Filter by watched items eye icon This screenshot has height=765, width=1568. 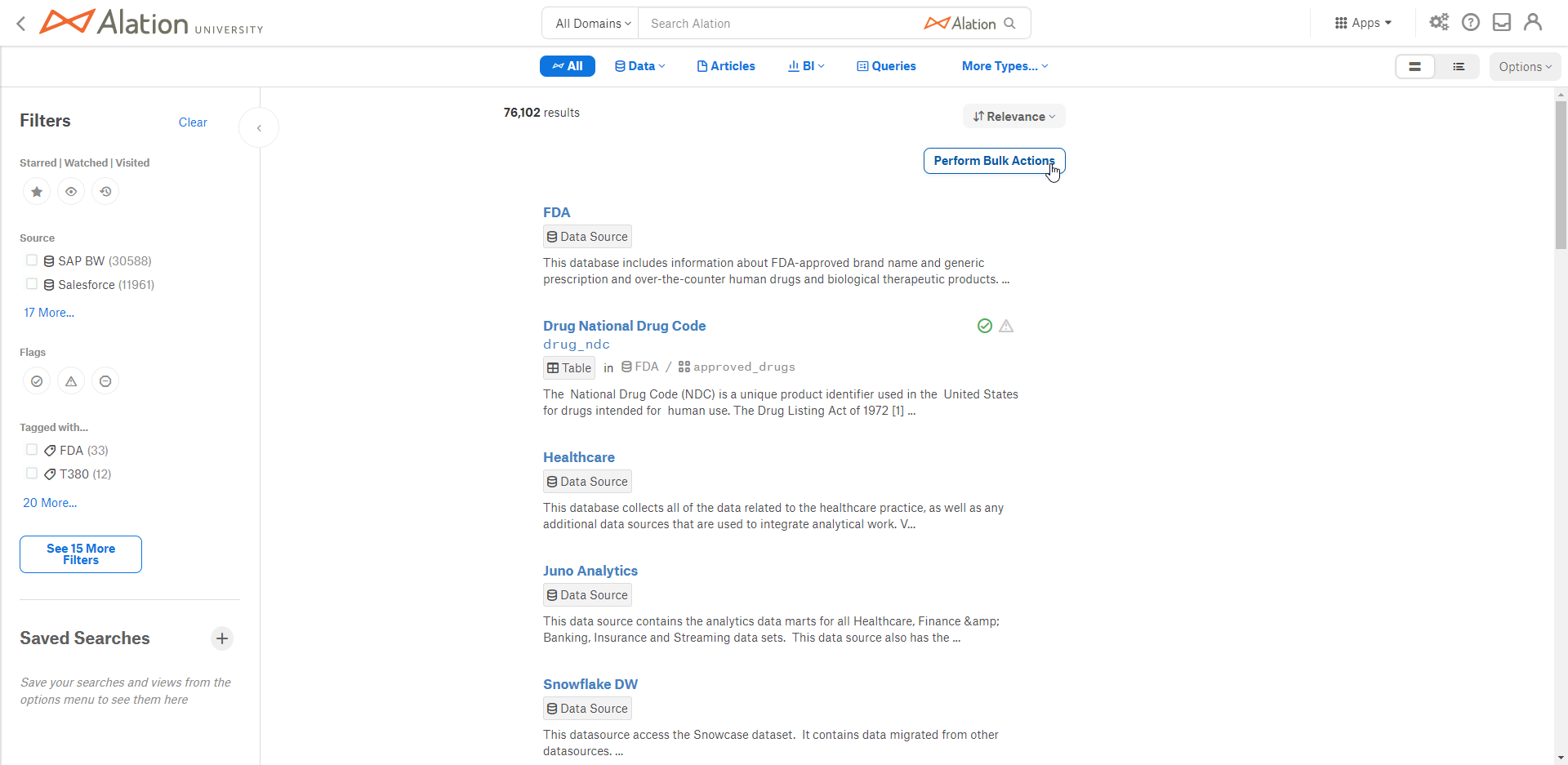coord(71,192)
